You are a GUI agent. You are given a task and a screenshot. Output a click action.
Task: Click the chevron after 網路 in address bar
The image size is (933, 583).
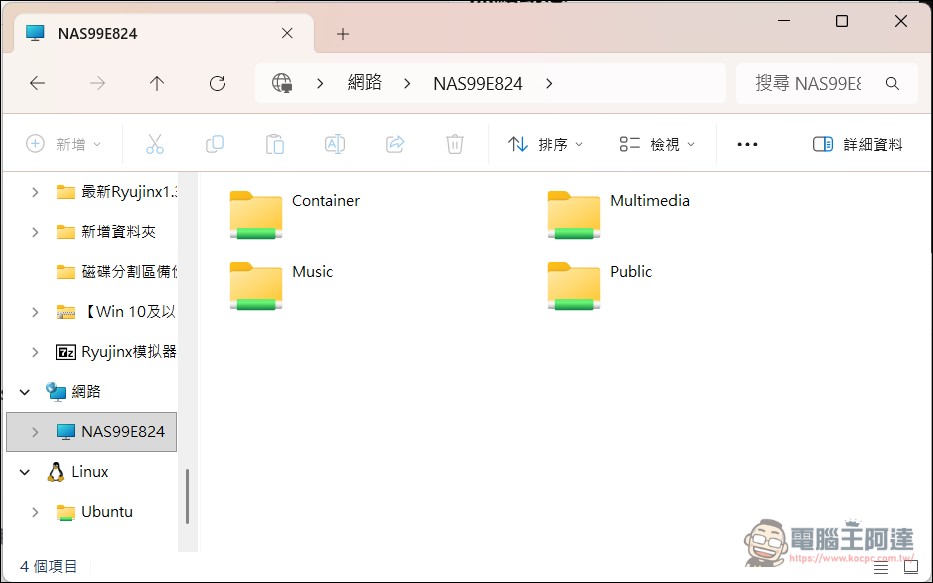[x=407, y=83]
